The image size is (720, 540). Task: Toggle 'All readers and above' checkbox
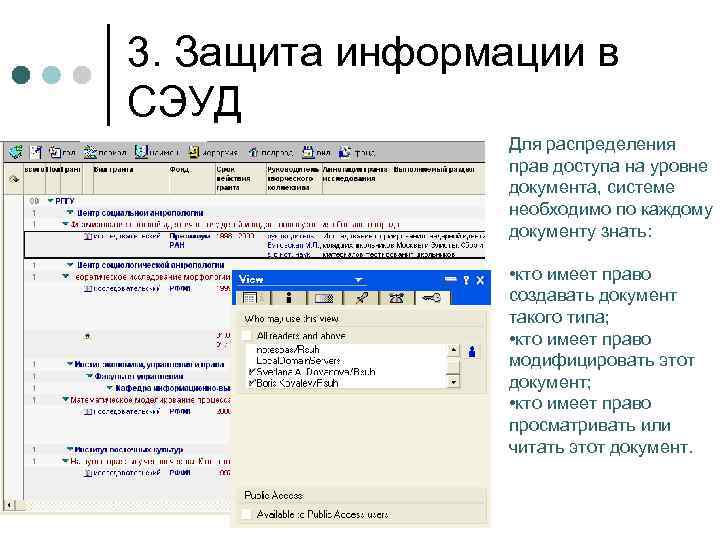[x=247, y=336]
